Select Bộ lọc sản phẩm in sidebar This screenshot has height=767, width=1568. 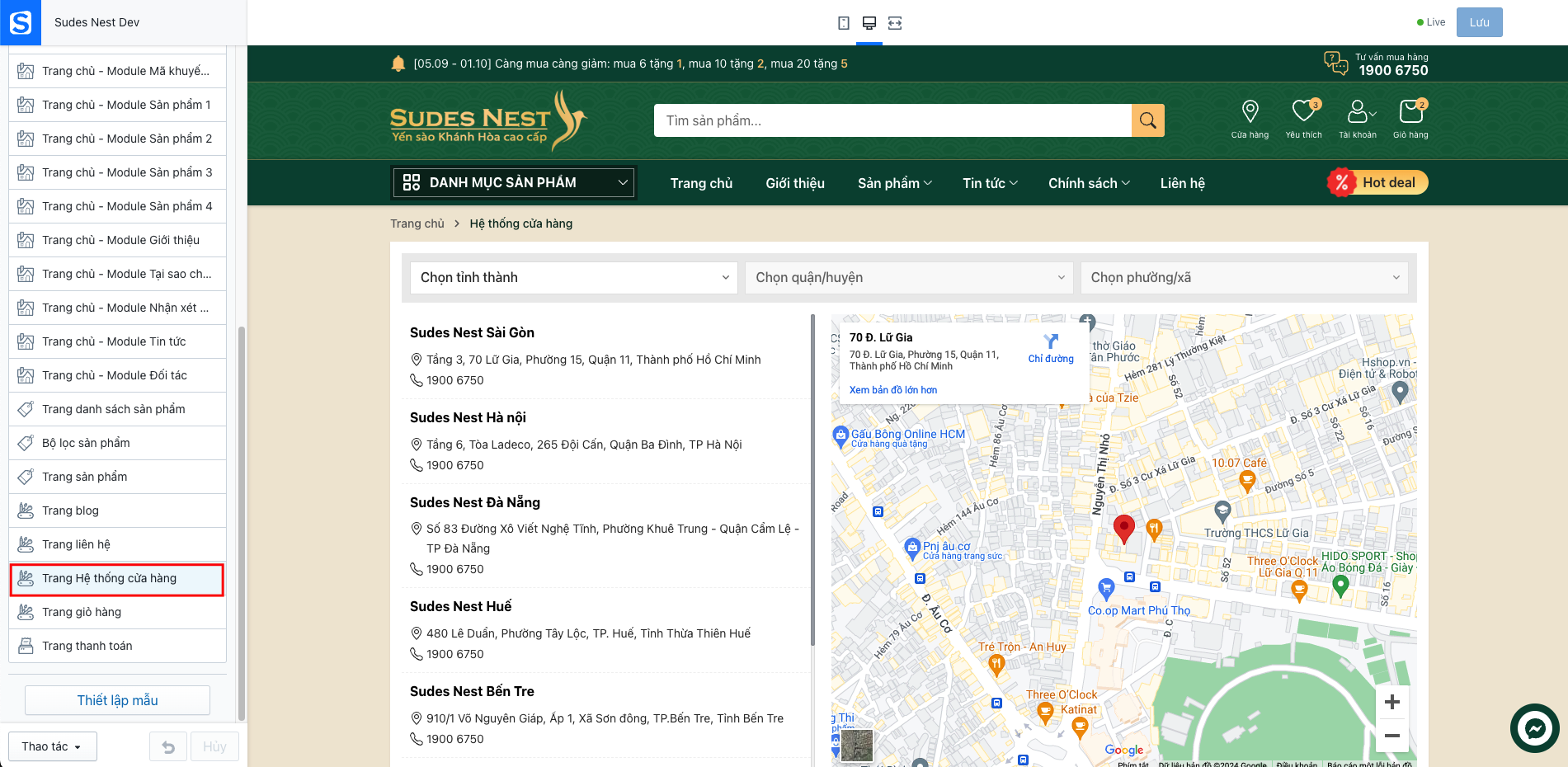click(117, 443)
